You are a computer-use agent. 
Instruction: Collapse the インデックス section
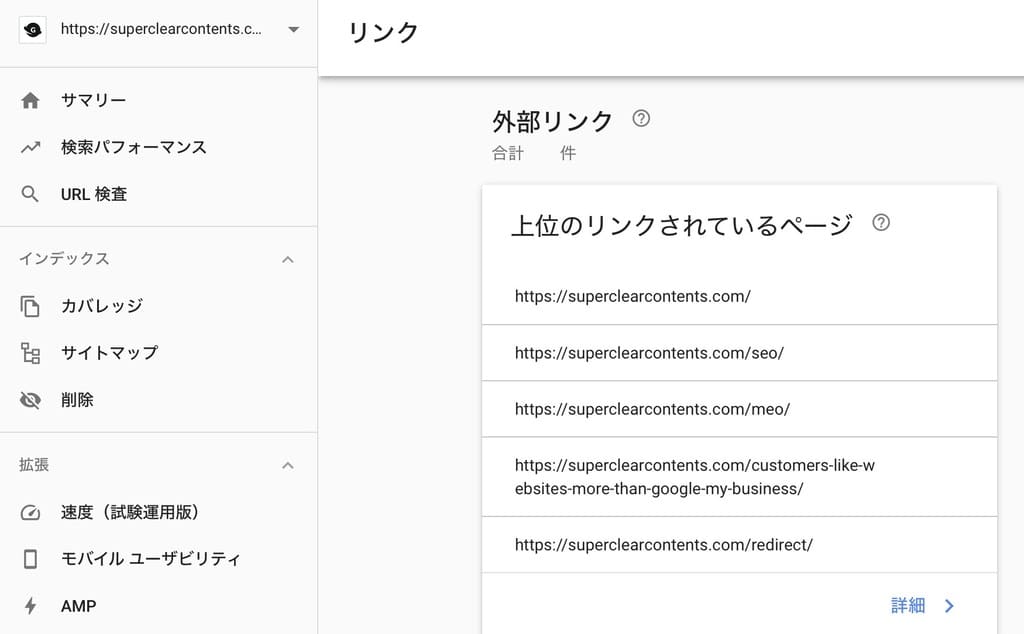point(288,259)
